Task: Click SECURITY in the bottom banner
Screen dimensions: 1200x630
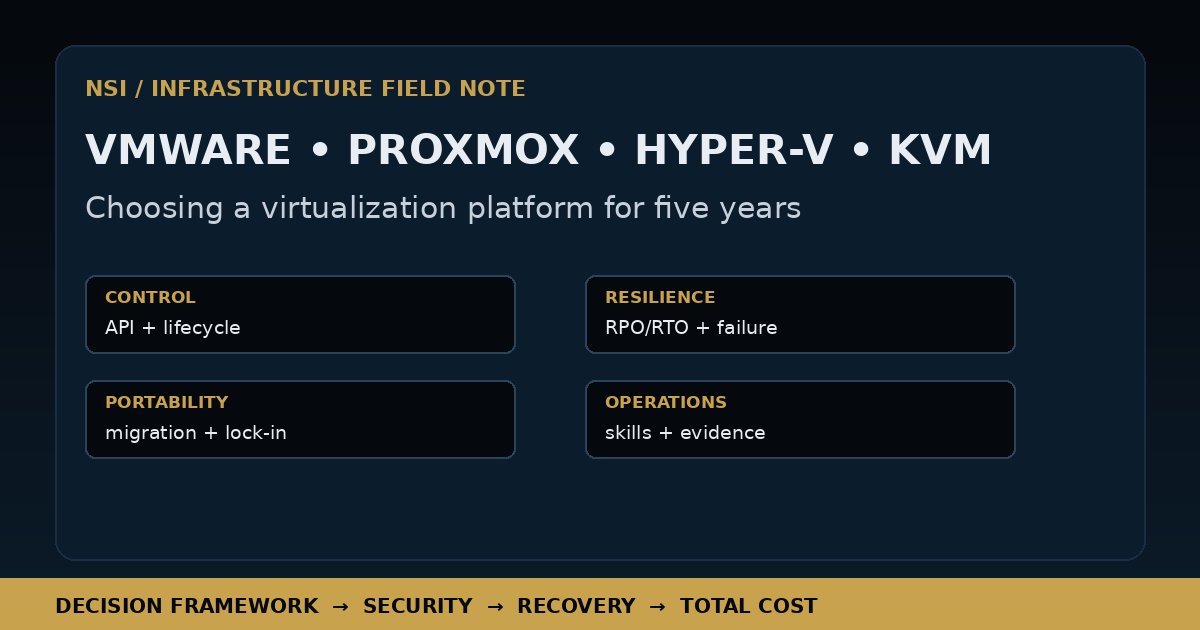Action: pyautogui.click(x=417, y=606)
